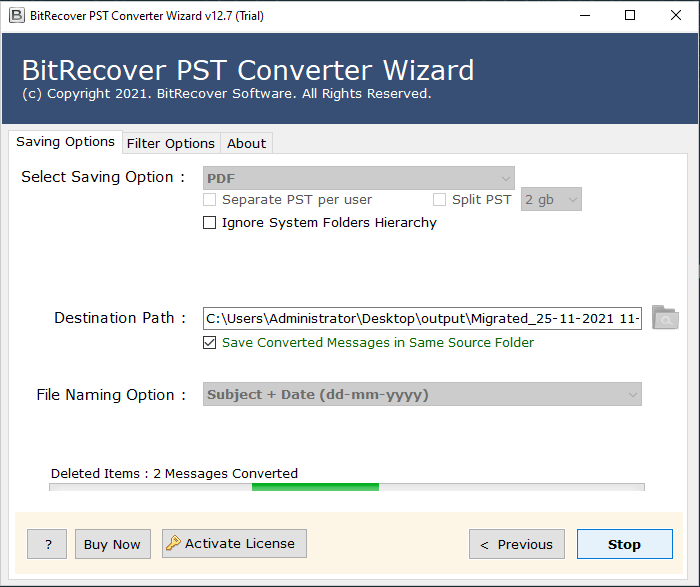Close the PST Converter Wizard window

[x=675, y=15]
